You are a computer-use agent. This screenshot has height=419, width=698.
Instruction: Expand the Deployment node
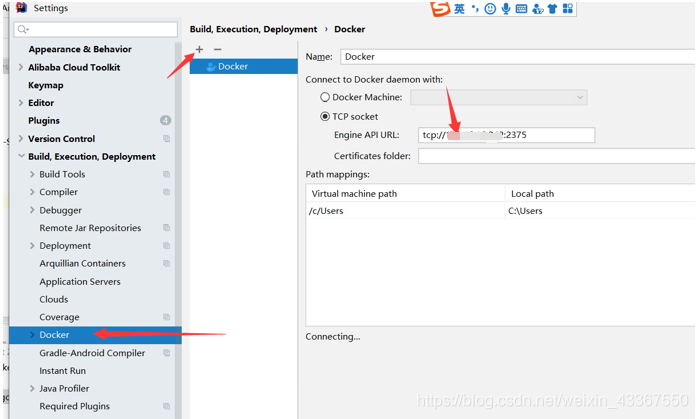[x=32, y=245]
